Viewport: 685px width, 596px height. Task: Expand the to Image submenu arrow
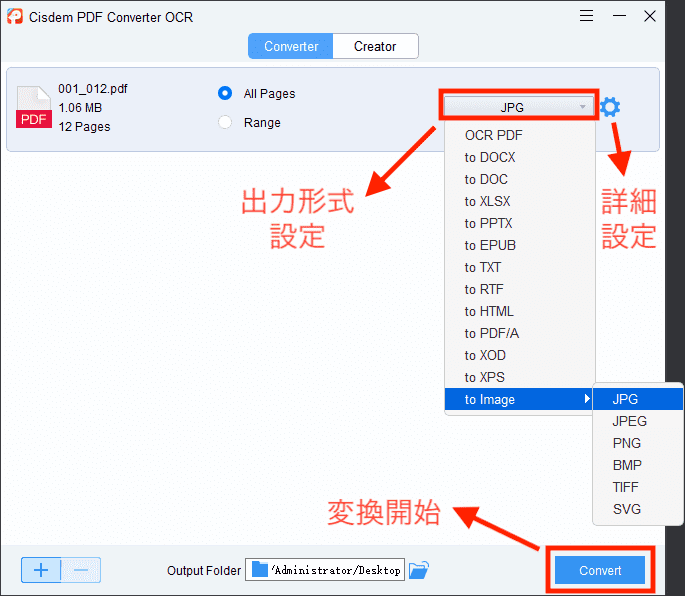tap(587, 398)
